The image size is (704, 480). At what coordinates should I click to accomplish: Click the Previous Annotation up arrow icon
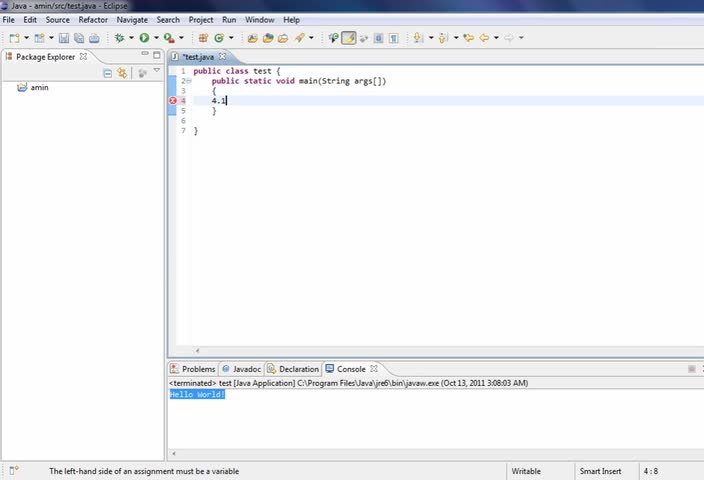click(x=443, y=38)
